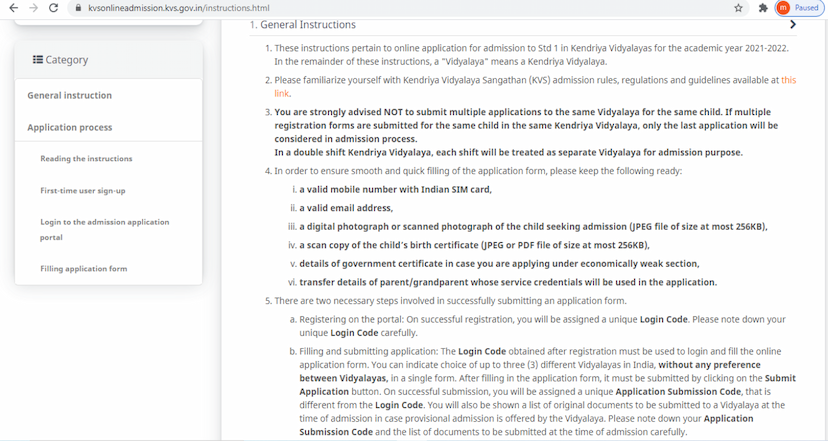
Task: Jump to Filling application form
Action: tap(84, 269)
